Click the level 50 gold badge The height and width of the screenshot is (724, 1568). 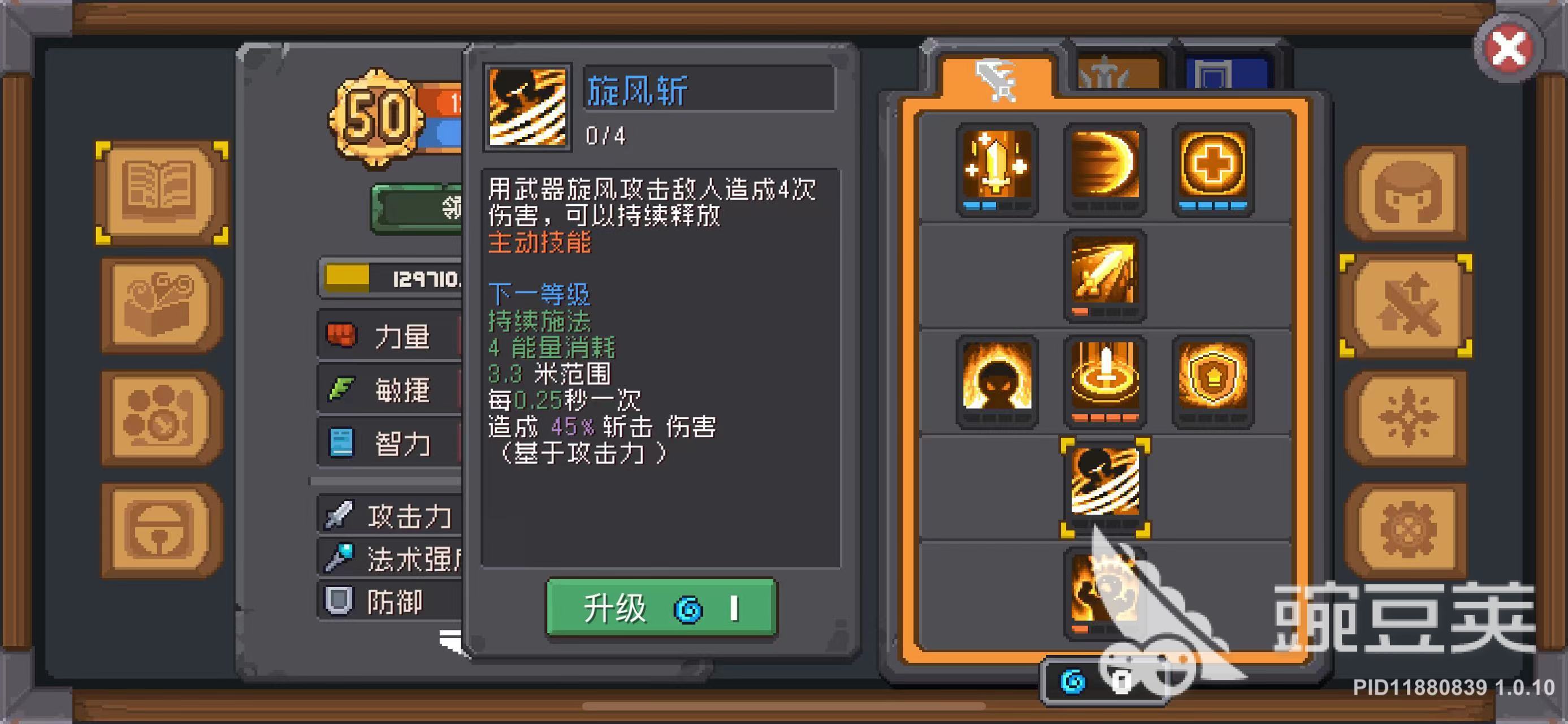tap(375, 117)
